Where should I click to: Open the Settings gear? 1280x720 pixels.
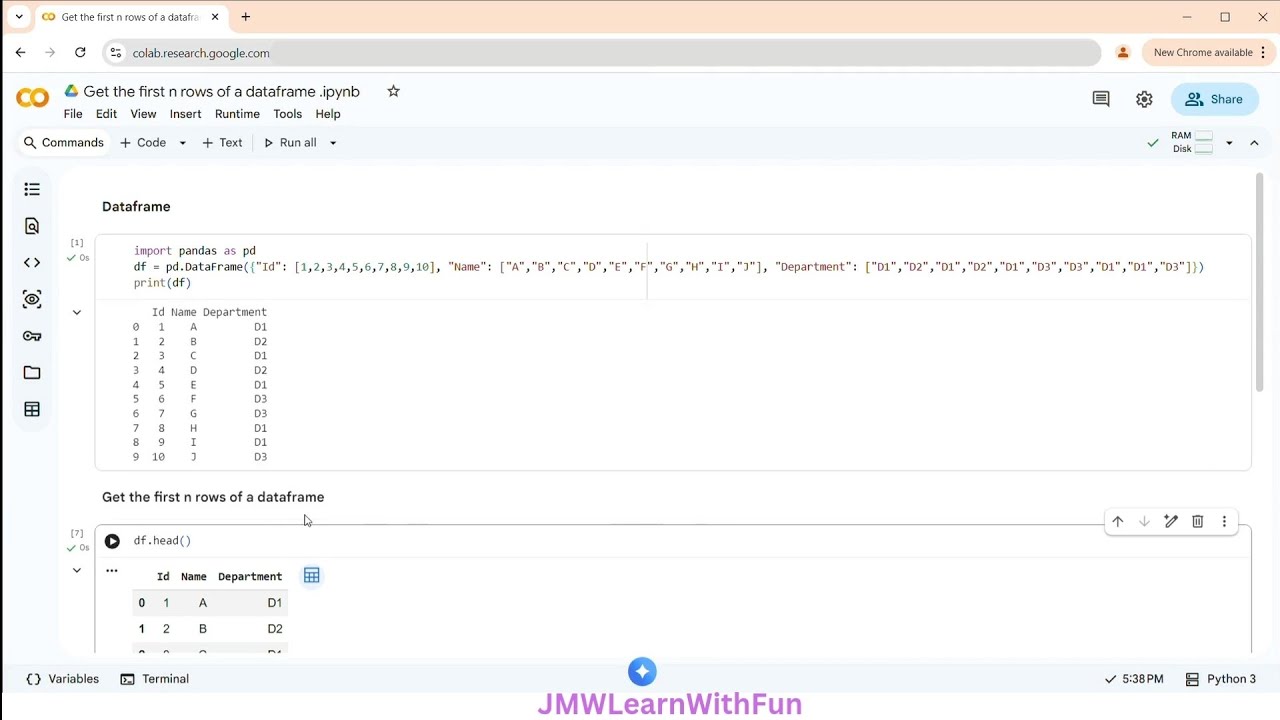1144,99
